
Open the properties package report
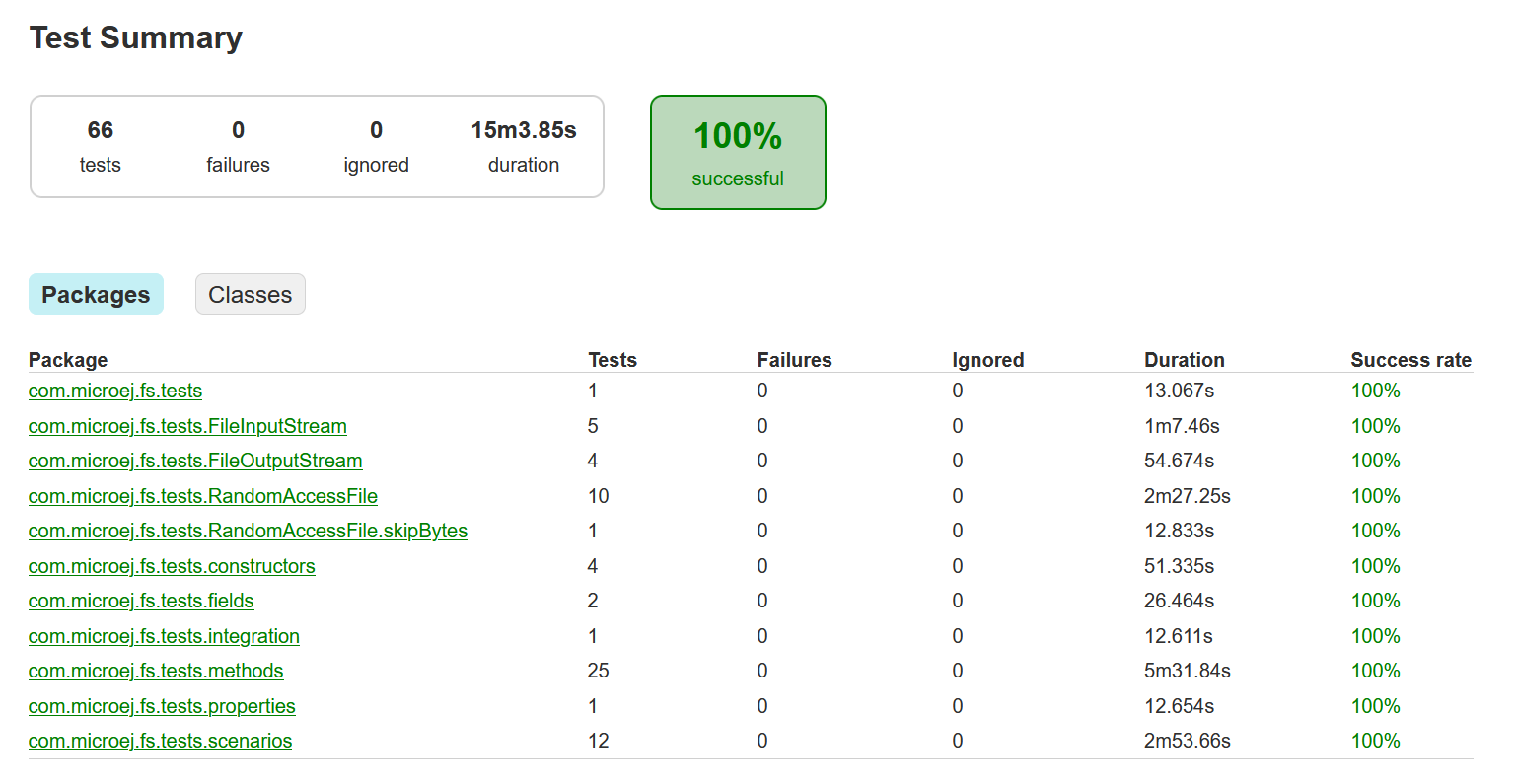coord(162,706)
